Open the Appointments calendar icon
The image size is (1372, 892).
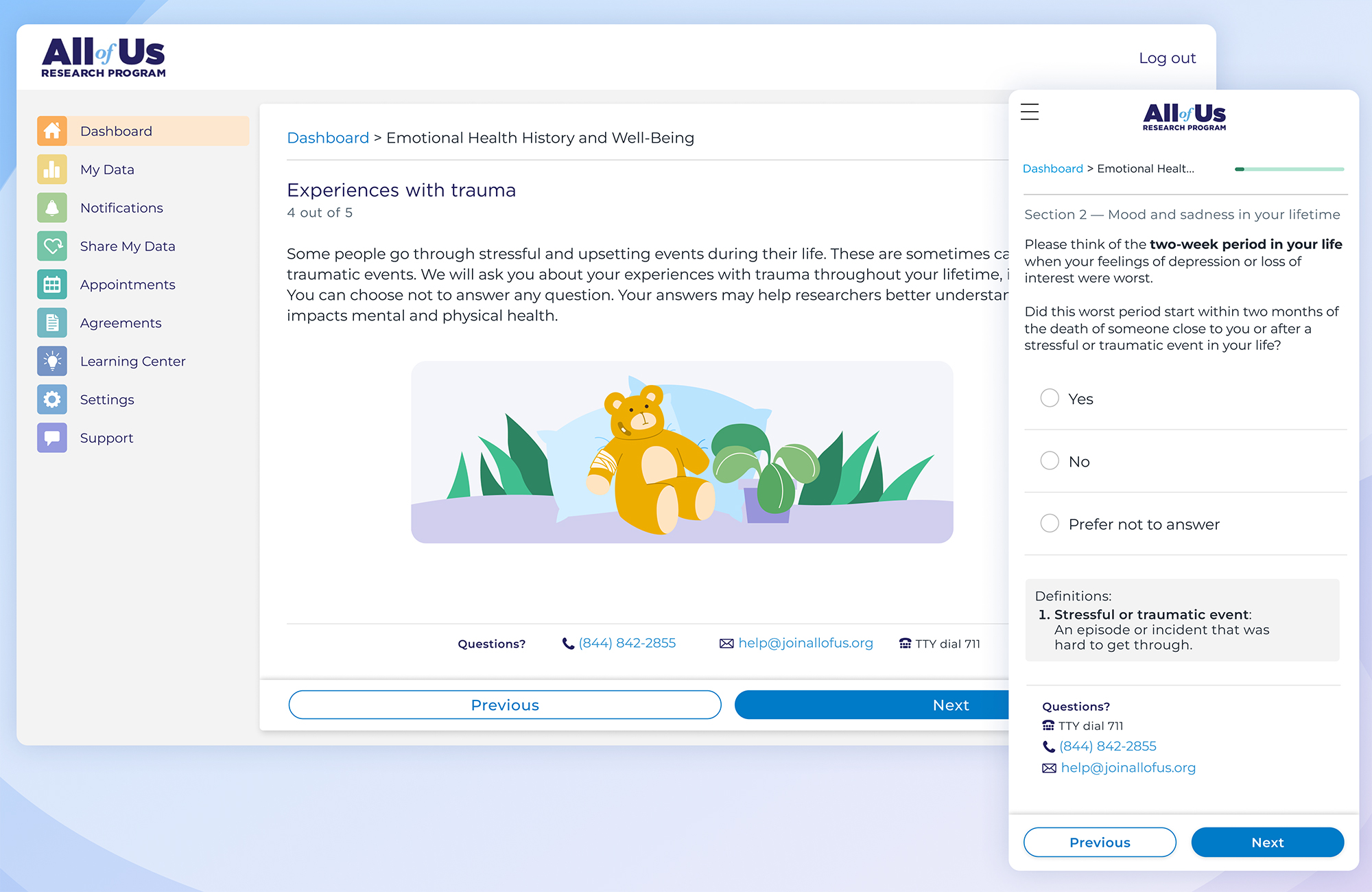click(52, 285)
